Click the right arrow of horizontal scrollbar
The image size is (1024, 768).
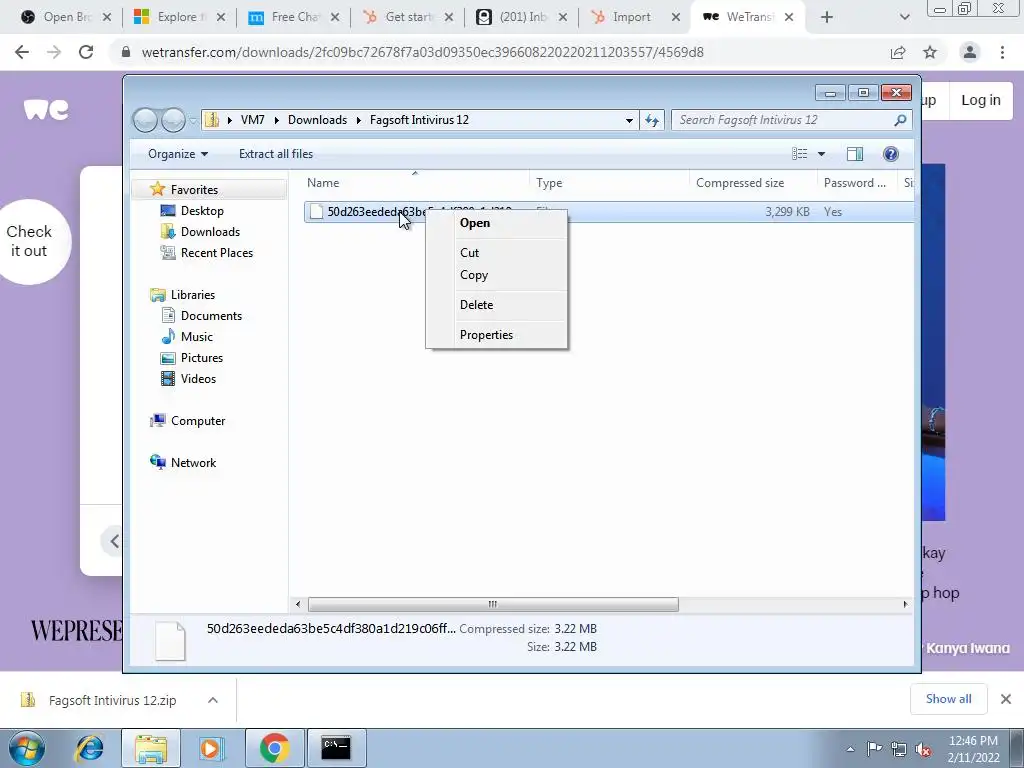tap(905, 604)
